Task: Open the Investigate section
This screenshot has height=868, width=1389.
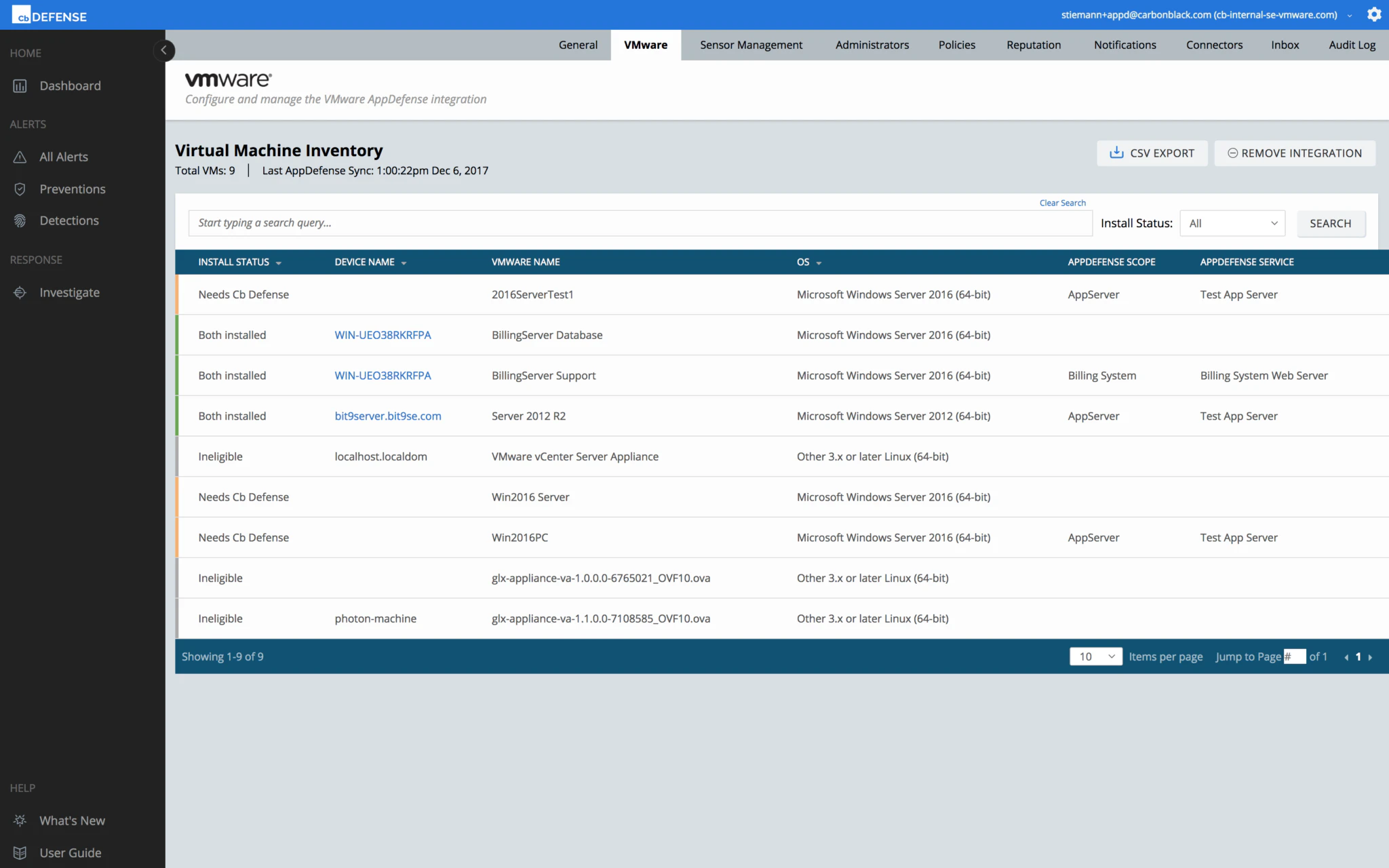Action: click(x=70, y=292)
